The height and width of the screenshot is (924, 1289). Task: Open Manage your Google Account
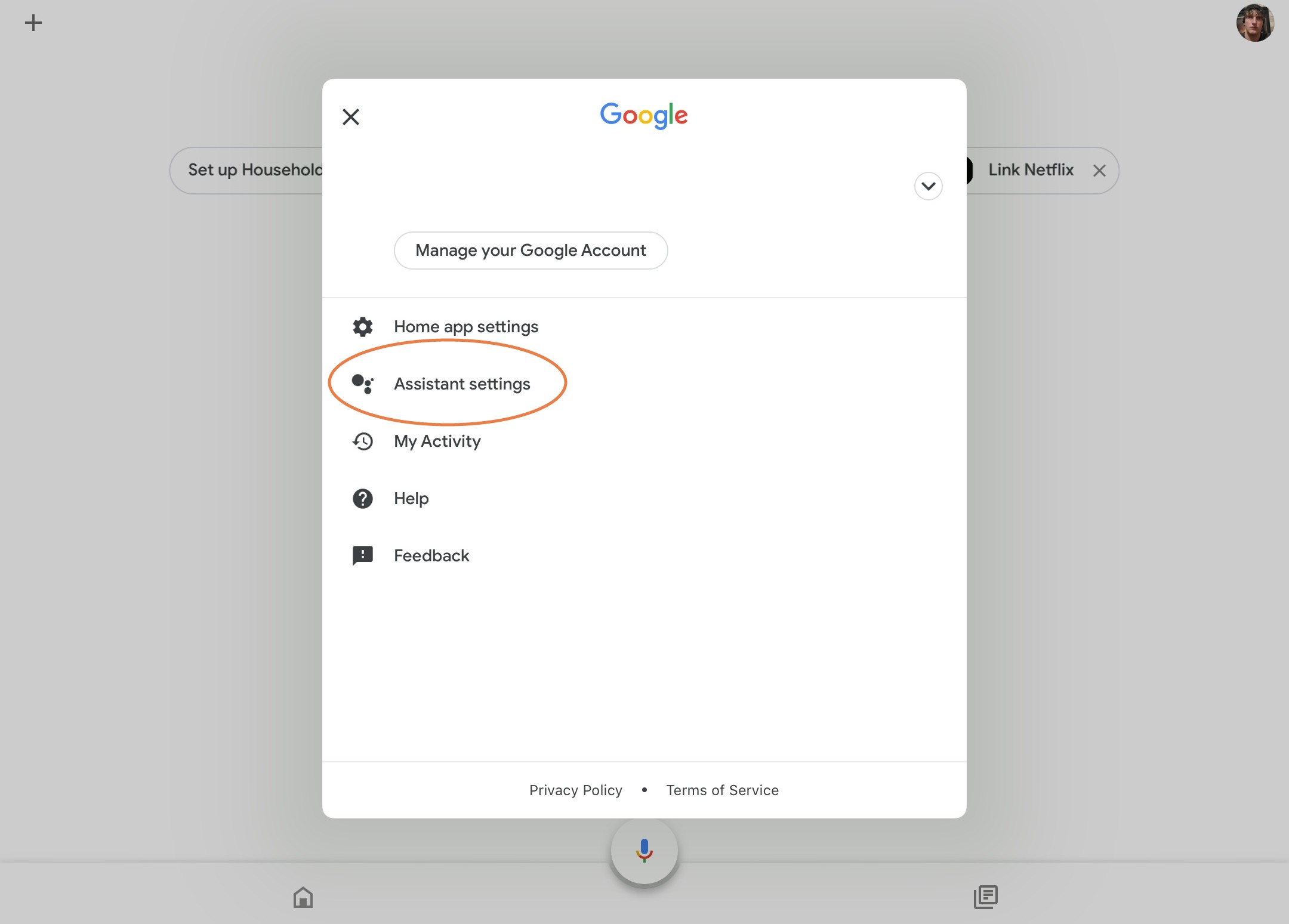(530, 250)
